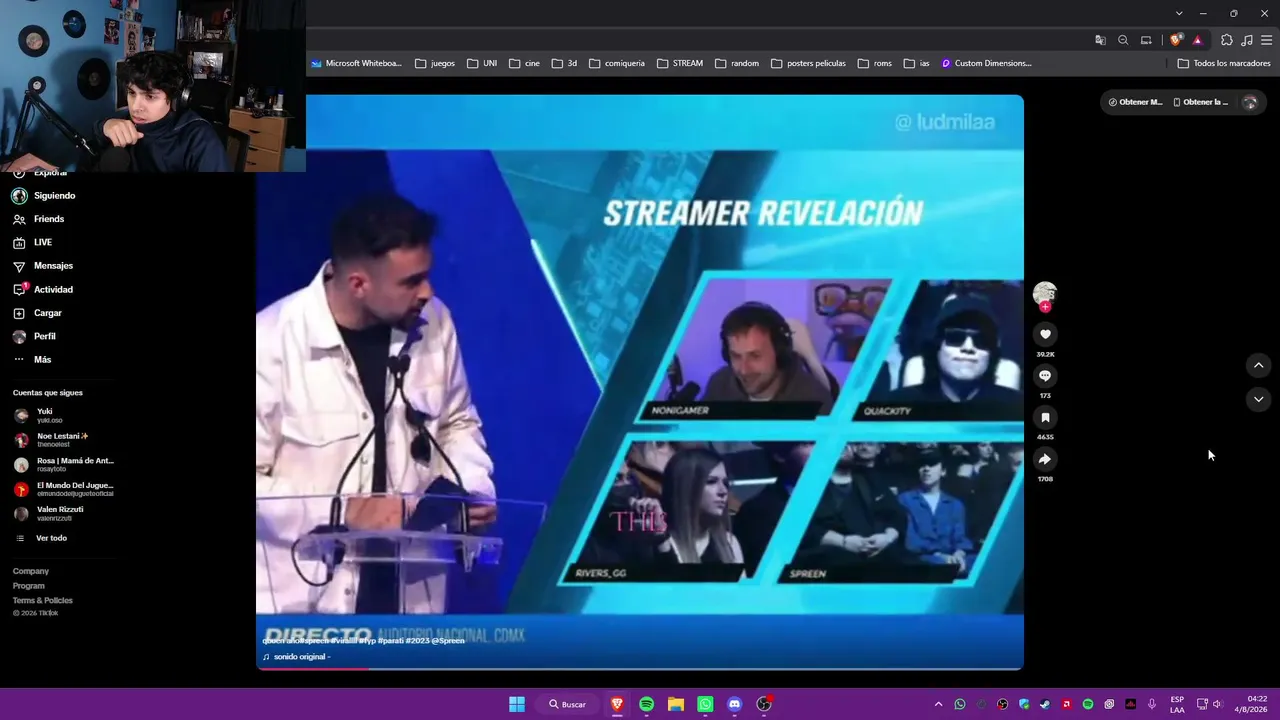
Task: Open the juegos bookmarks folder
Action: (x=435, y=63)
